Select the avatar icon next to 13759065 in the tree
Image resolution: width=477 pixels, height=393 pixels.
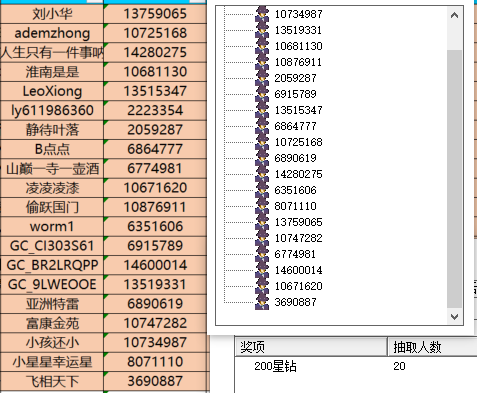[262, 222]
